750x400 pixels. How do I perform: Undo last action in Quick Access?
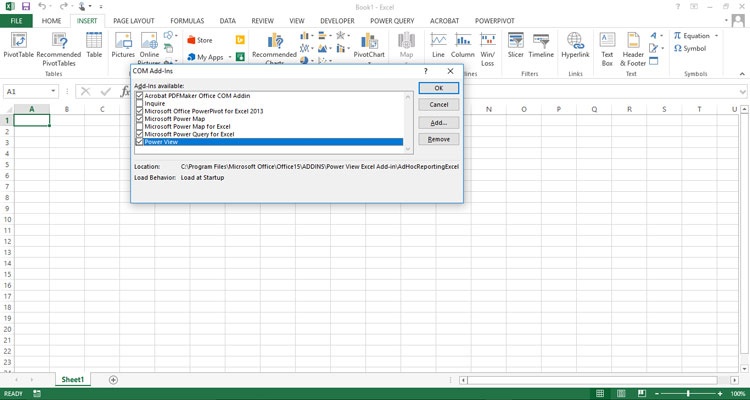tap(42, 7)
